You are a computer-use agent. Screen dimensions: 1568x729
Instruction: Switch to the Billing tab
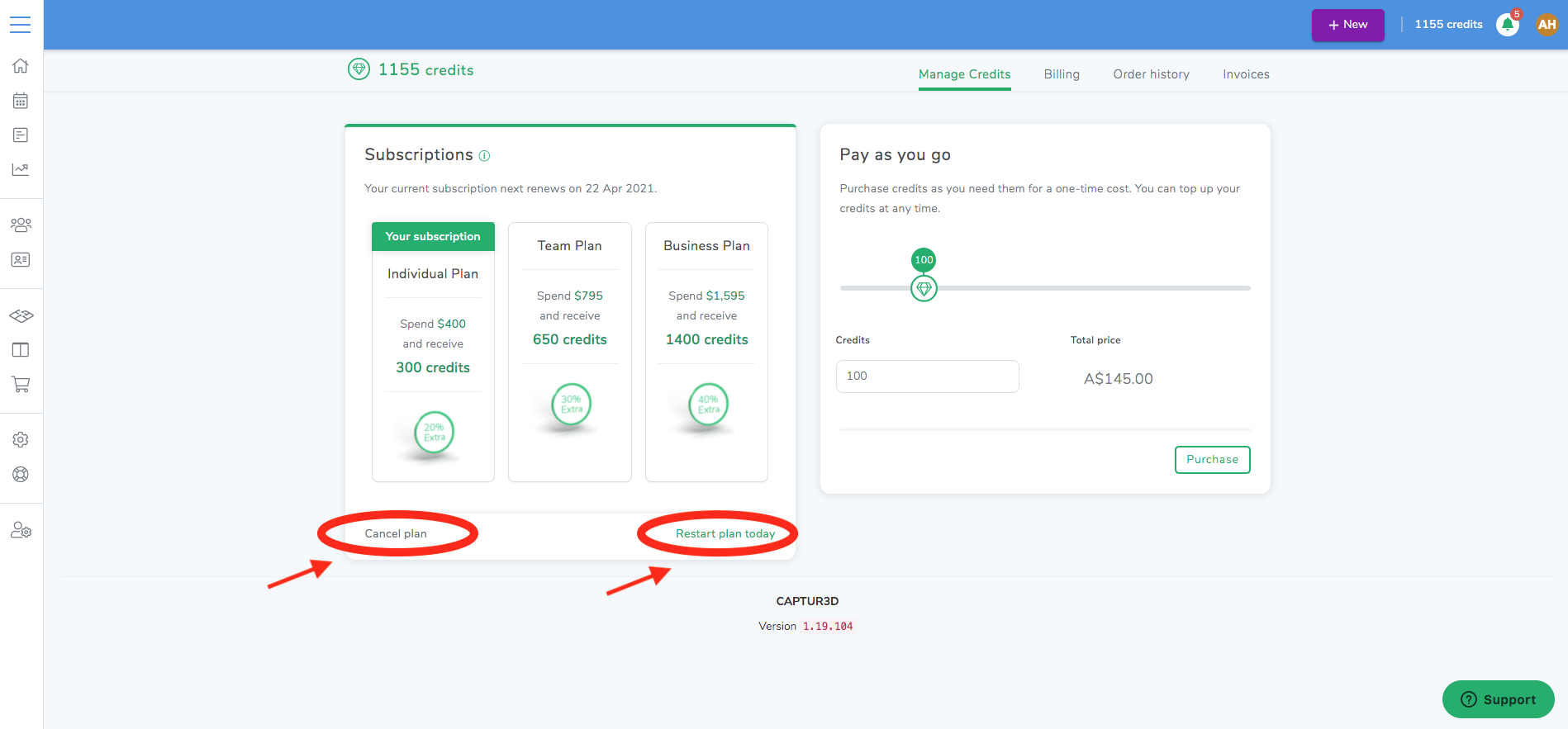coord(1062,74)
